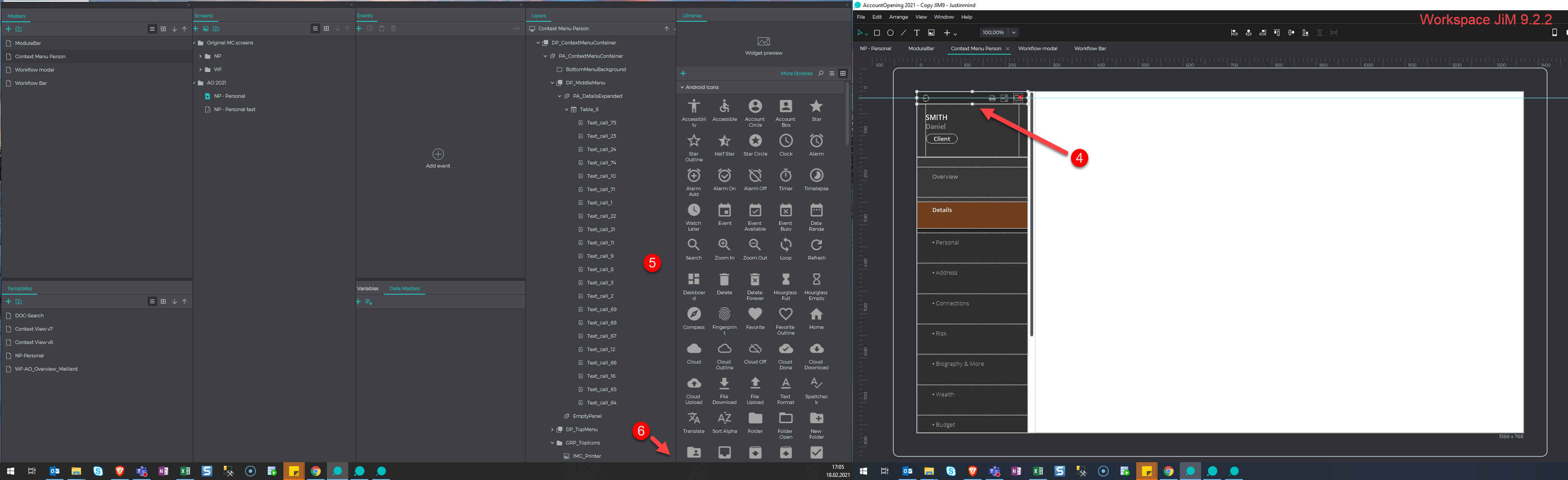Switch to the Workflow modal tab

1038,49
